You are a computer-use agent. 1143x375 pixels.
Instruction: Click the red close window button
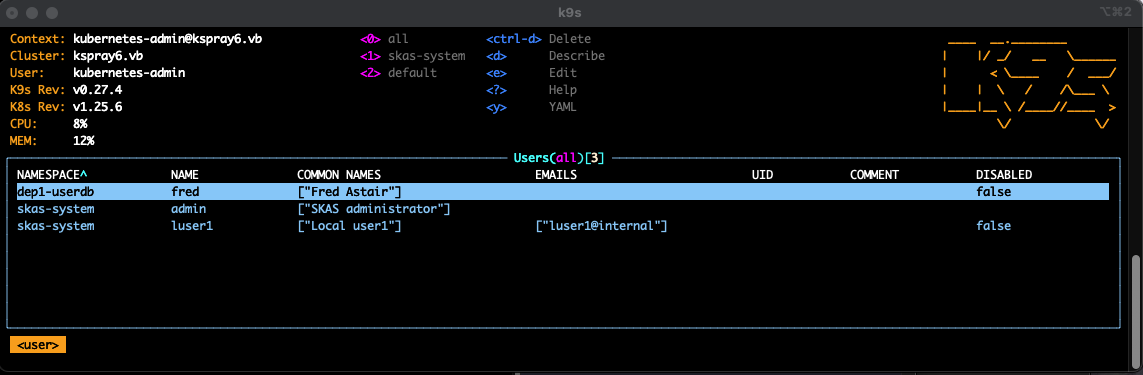[13, 12]
